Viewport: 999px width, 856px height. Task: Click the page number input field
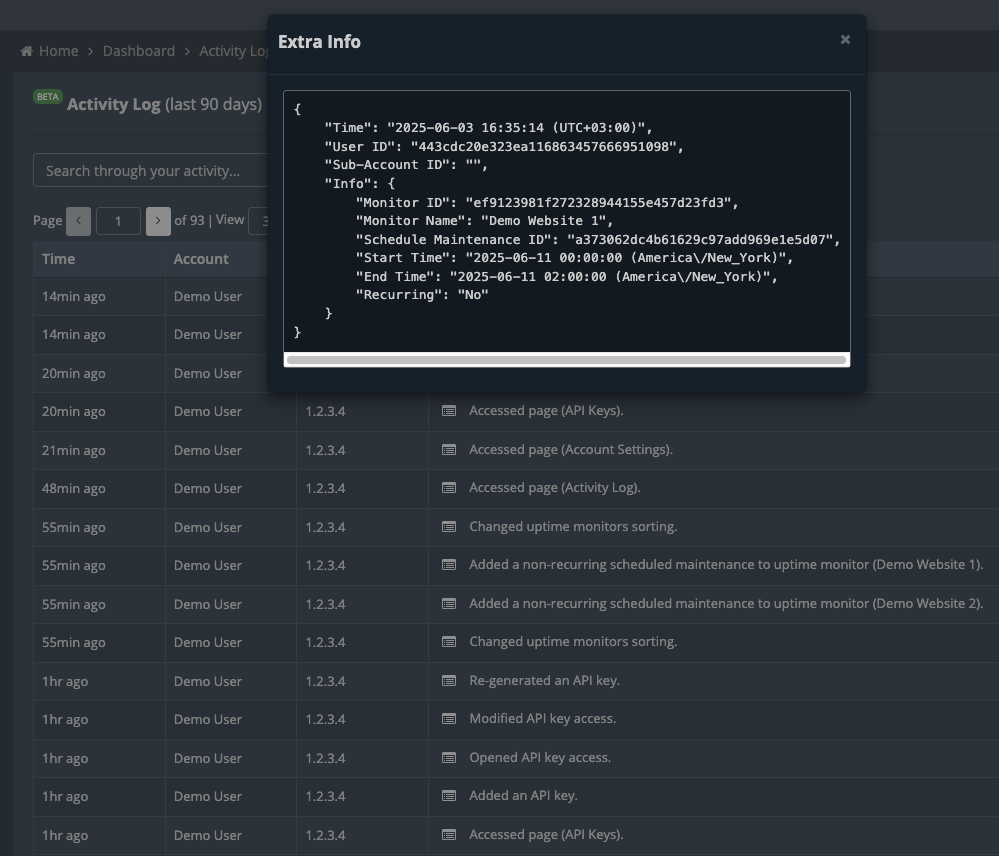click(x=118, y=221)
